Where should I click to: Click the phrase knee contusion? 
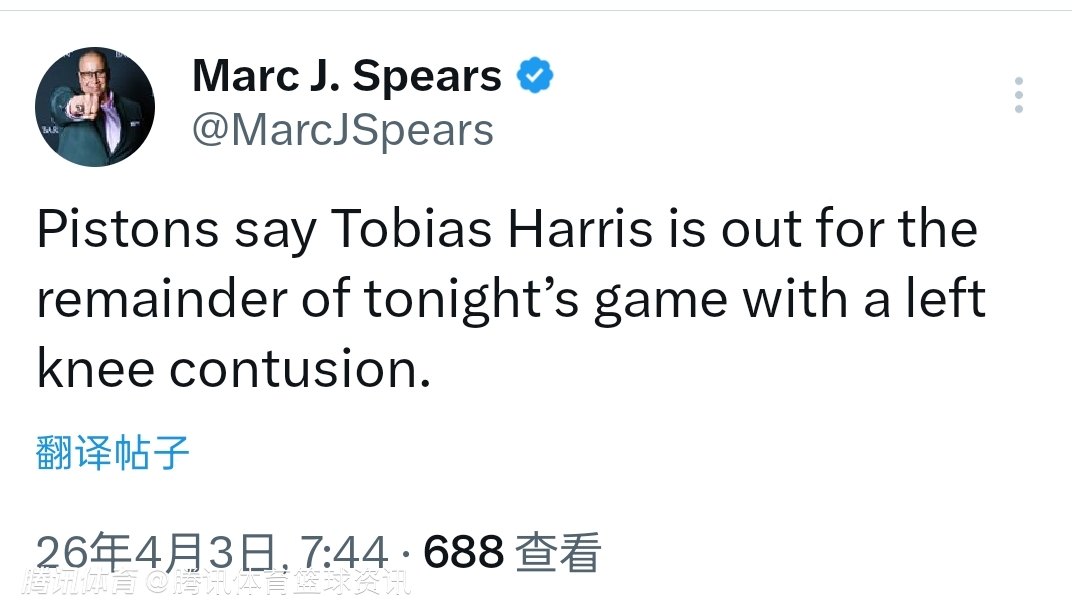click(x=233, y=369)
